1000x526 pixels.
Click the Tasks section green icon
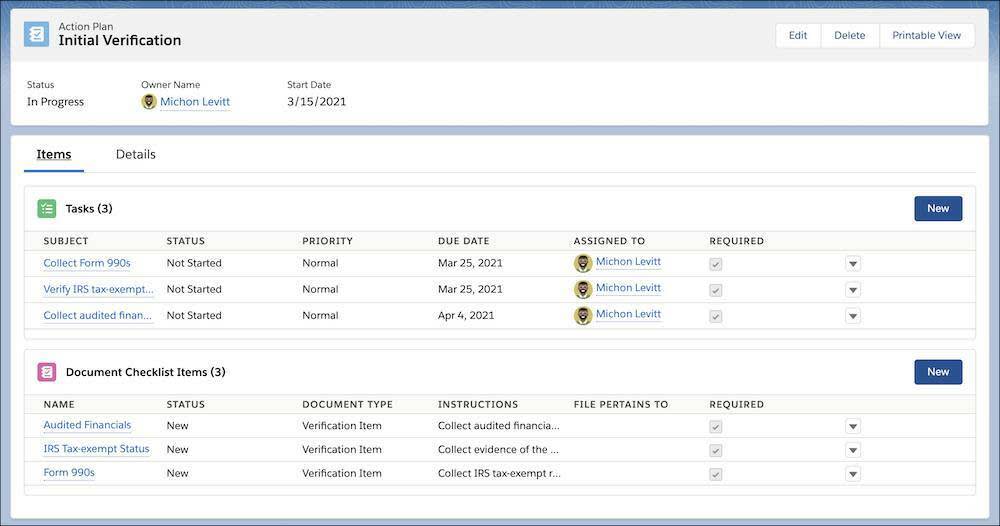point(47,208)
